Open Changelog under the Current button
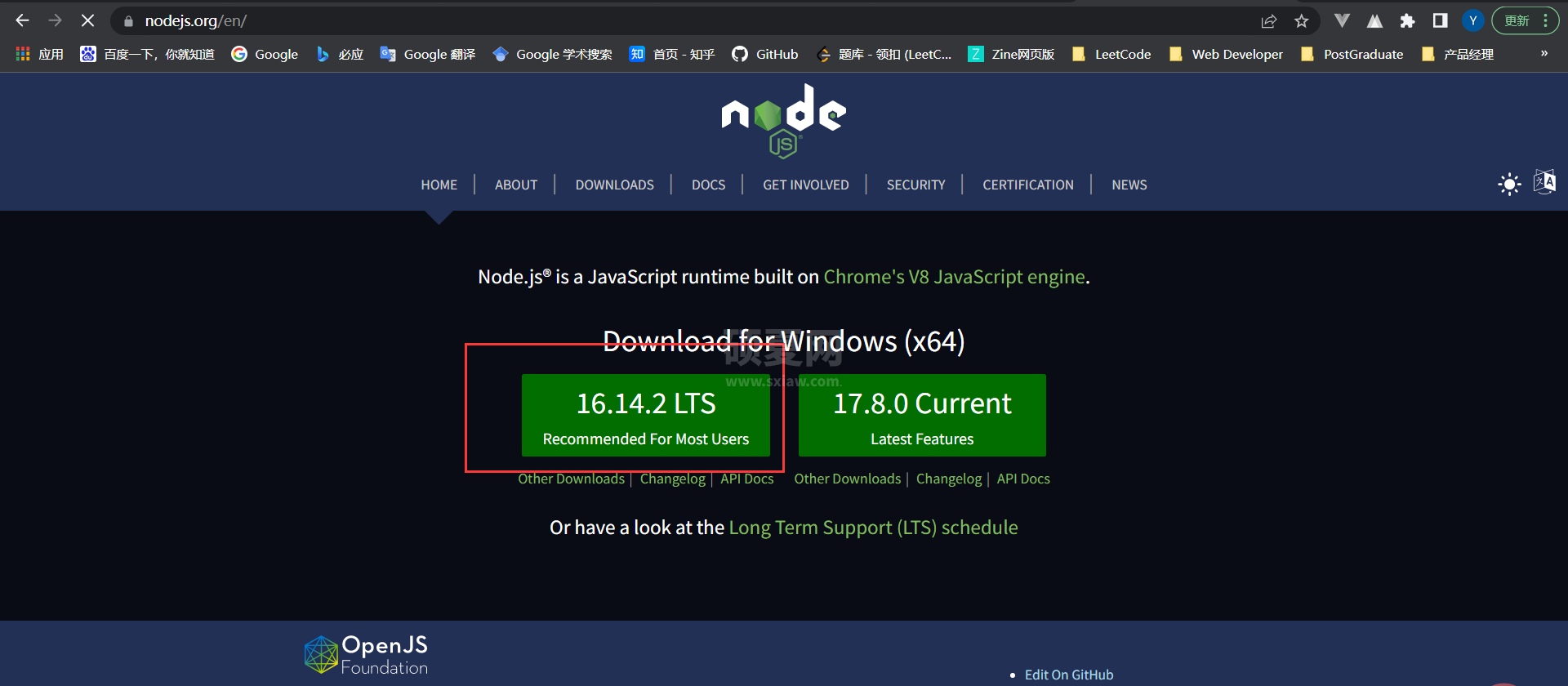1568x686 pixels. [x=949, y=479]
